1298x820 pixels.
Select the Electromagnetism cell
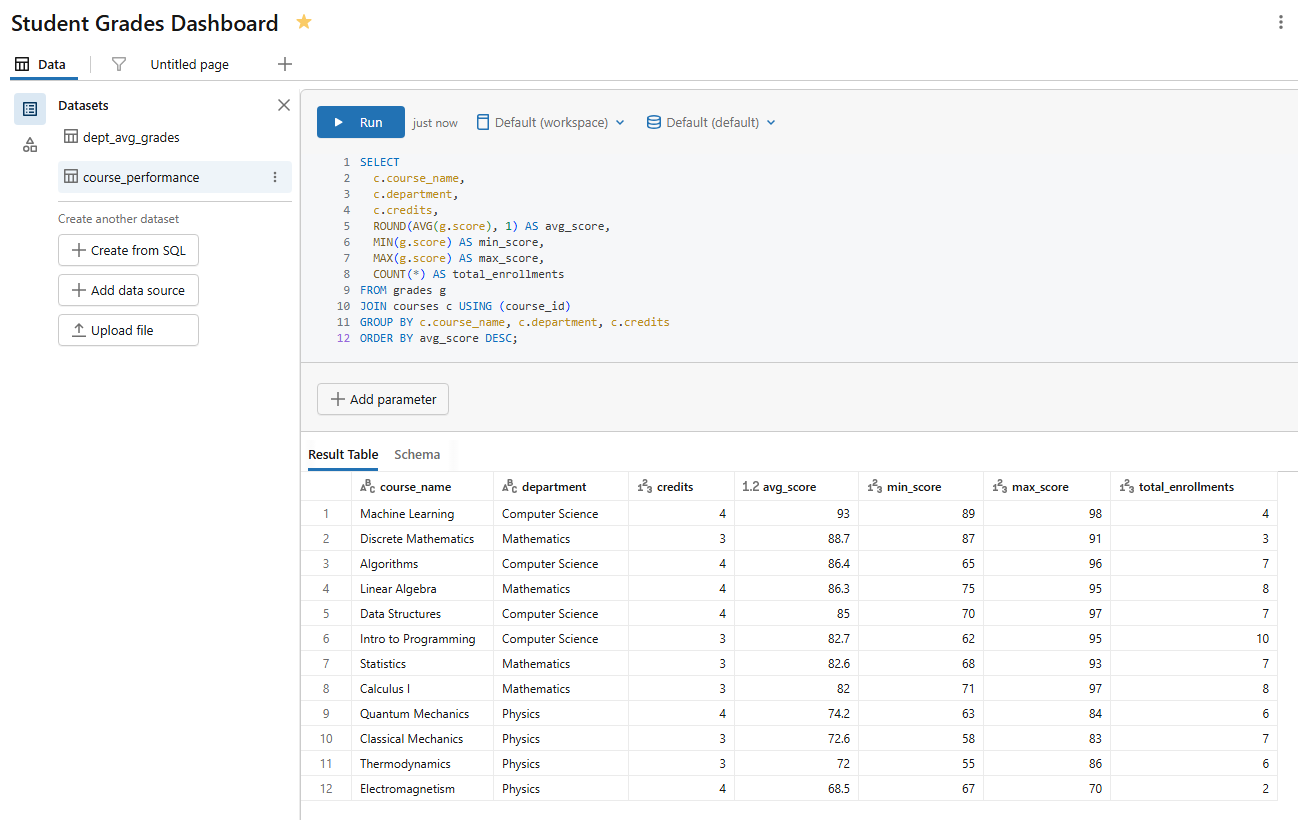click(x=422, y=789)
